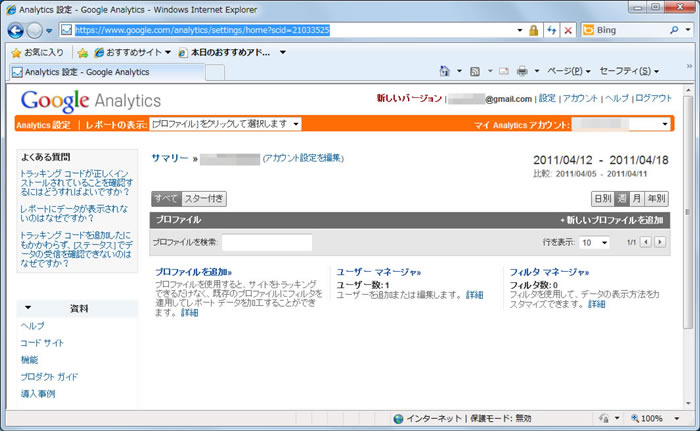
Task: Open FAQ about レポートにデータが表示されない
Action: coord(74,213)
